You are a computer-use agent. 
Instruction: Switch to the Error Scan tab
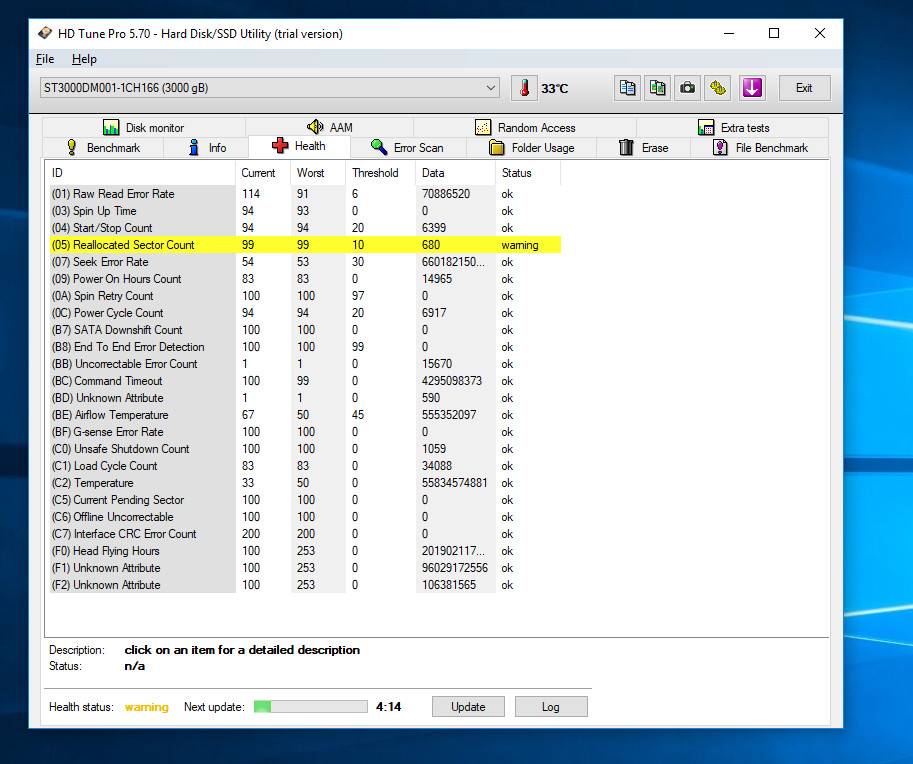coord(407,148)
